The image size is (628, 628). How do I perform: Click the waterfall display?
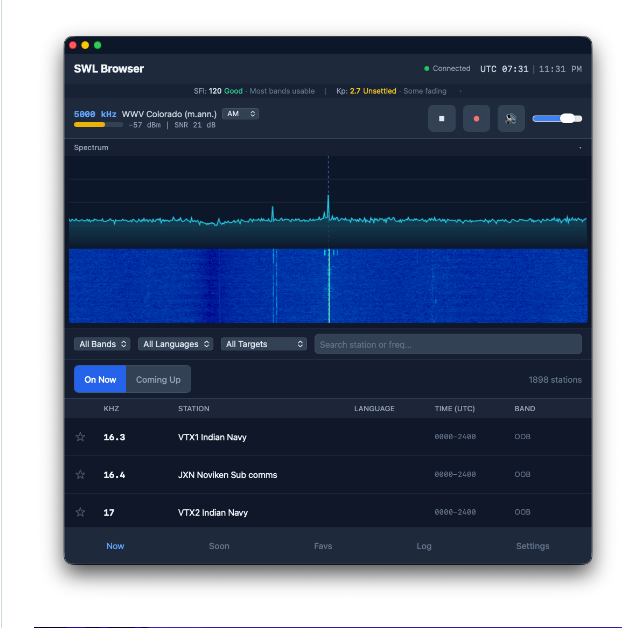point(328,286)
